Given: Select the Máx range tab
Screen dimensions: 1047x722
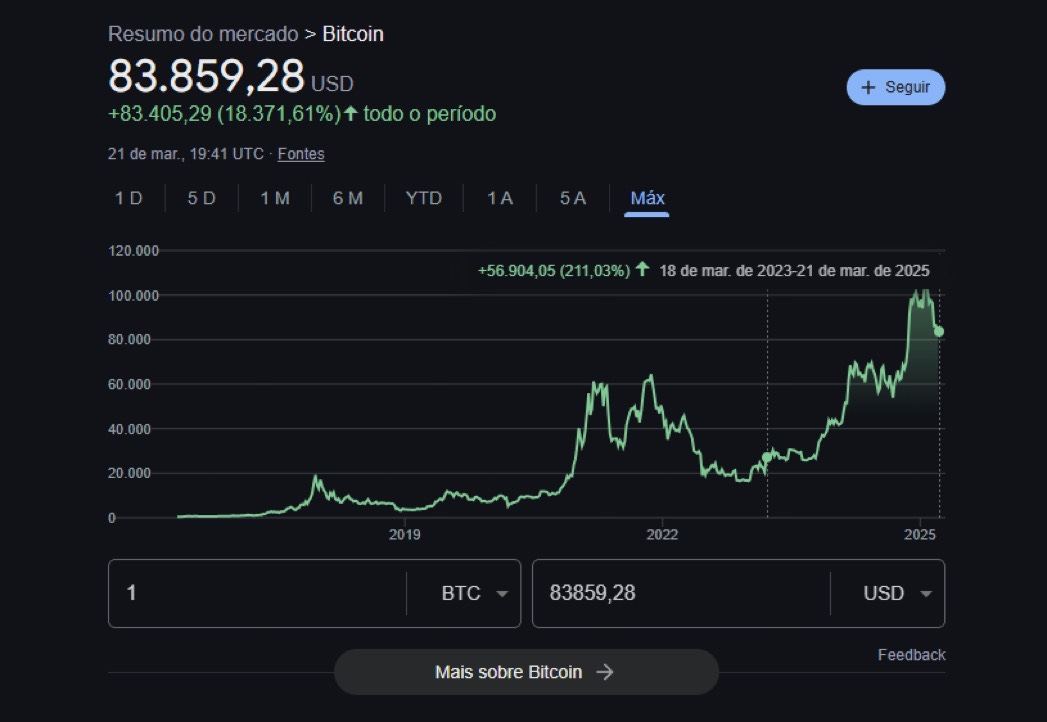Looking at the screenshot, I should pos(647,198).
